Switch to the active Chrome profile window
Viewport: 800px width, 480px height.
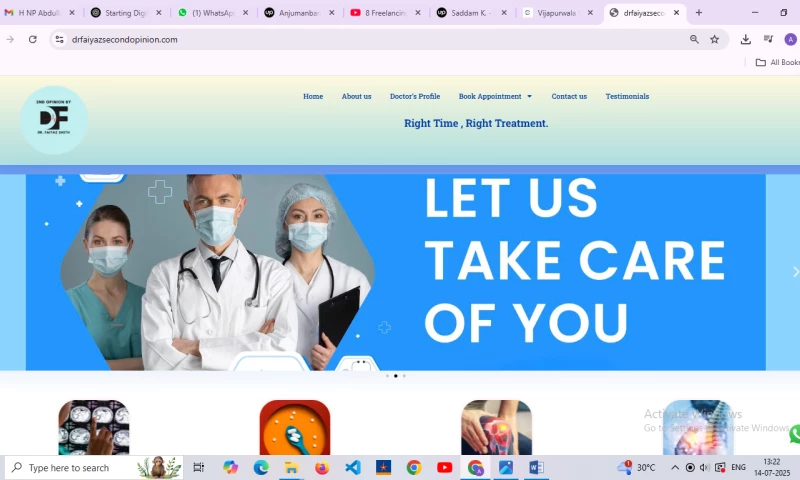tap(475, 467)
